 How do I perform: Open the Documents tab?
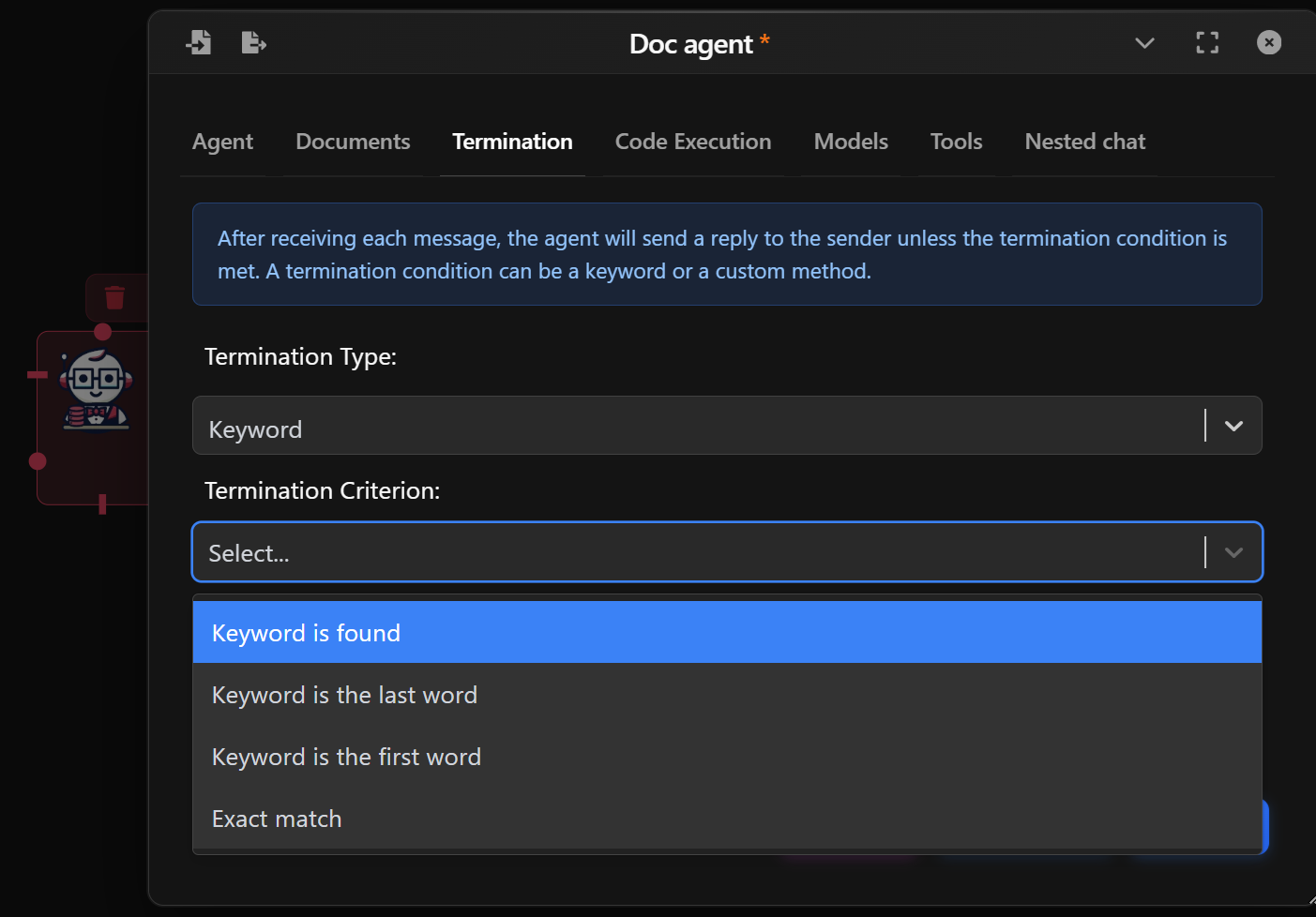(353, 142)
